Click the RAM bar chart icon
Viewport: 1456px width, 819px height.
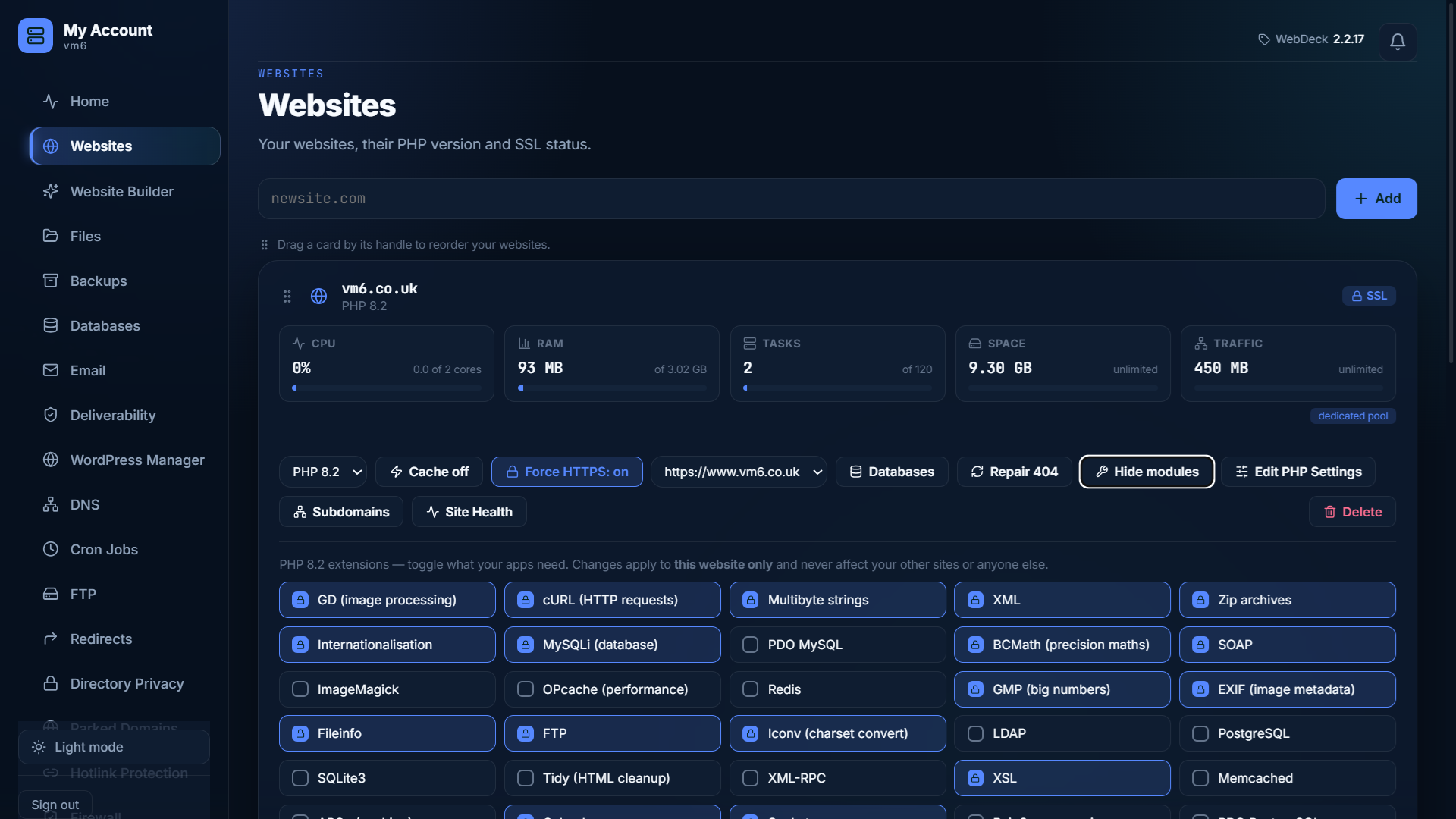(524, 344)
